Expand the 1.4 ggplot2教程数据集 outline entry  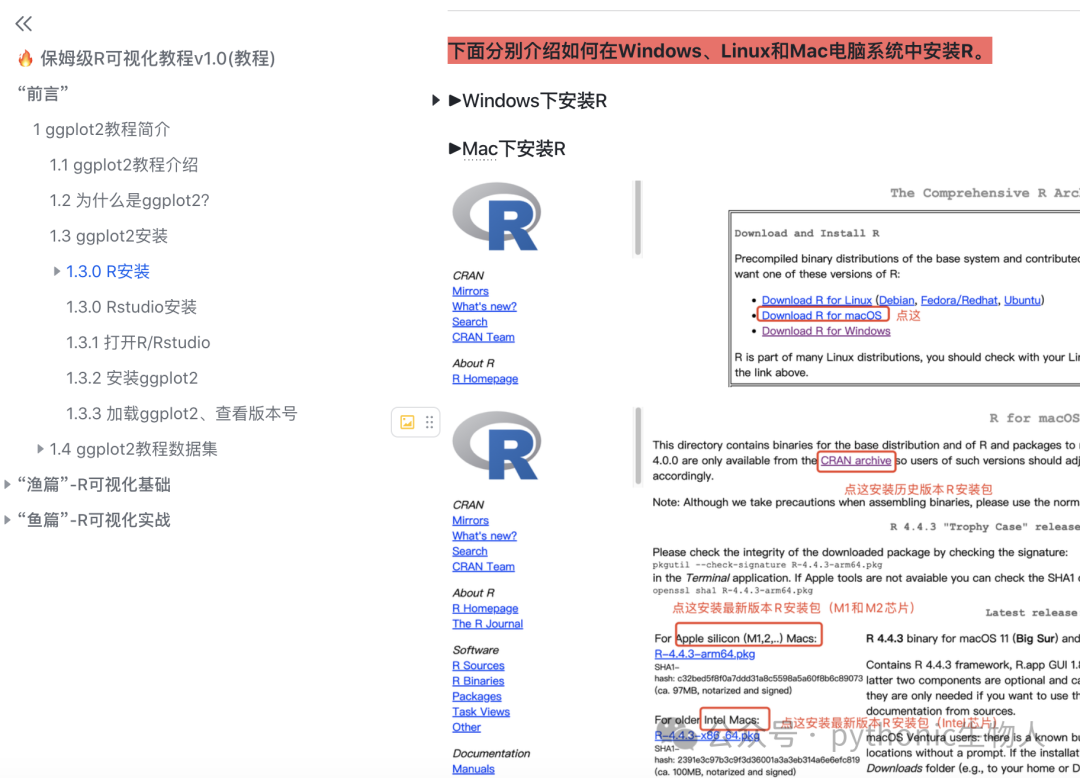pyautogui.click(x=41, y=449)
